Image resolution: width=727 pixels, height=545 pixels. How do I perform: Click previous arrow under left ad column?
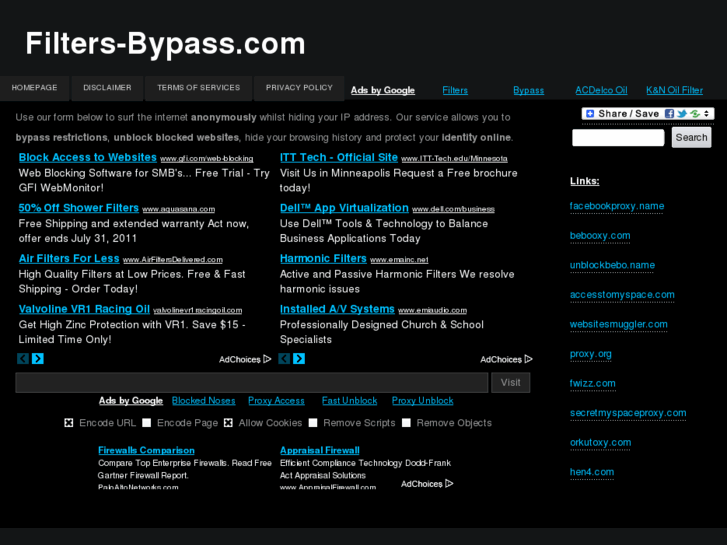(23, 359)
